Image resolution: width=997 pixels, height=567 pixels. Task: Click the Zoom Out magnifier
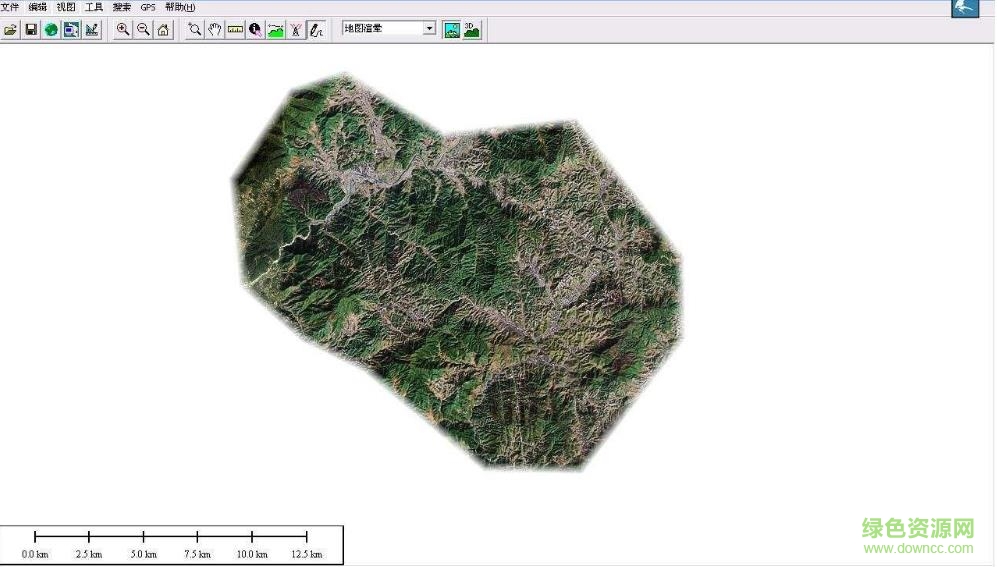point(143,29)
